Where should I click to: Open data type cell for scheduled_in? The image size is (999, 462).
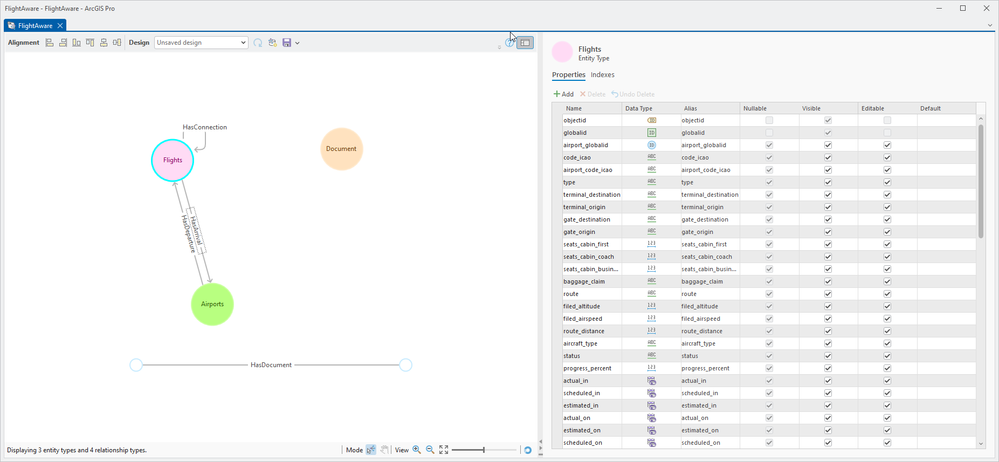pos(651,393)
